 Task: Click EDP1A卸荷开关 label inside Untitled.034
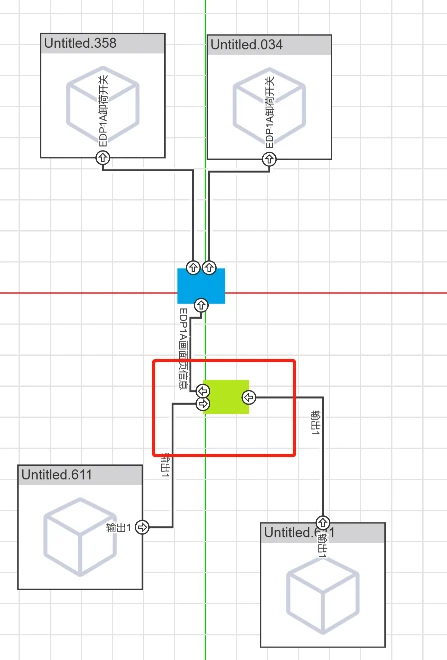pyautogui.click(x=270, y=112)
